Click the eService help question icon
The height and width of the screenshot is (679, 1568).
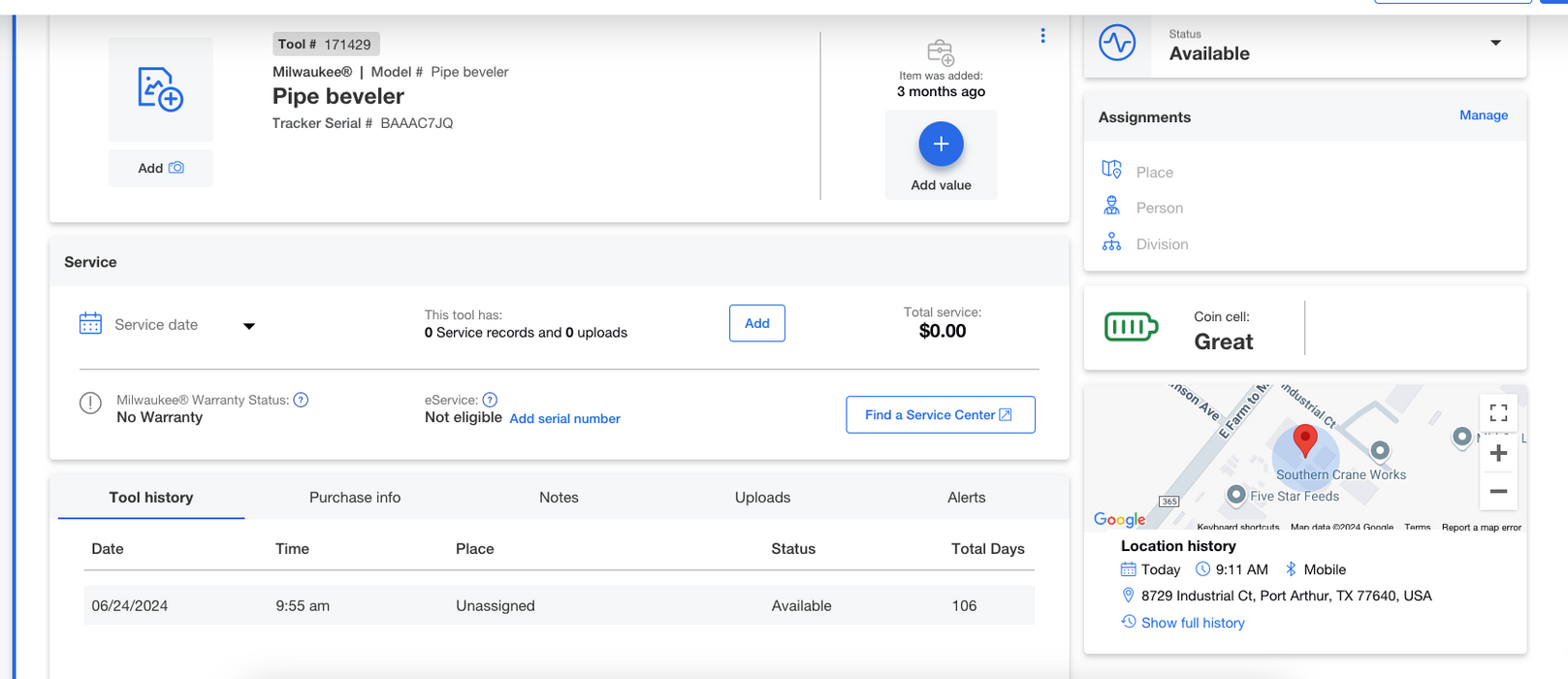point(490,400)
